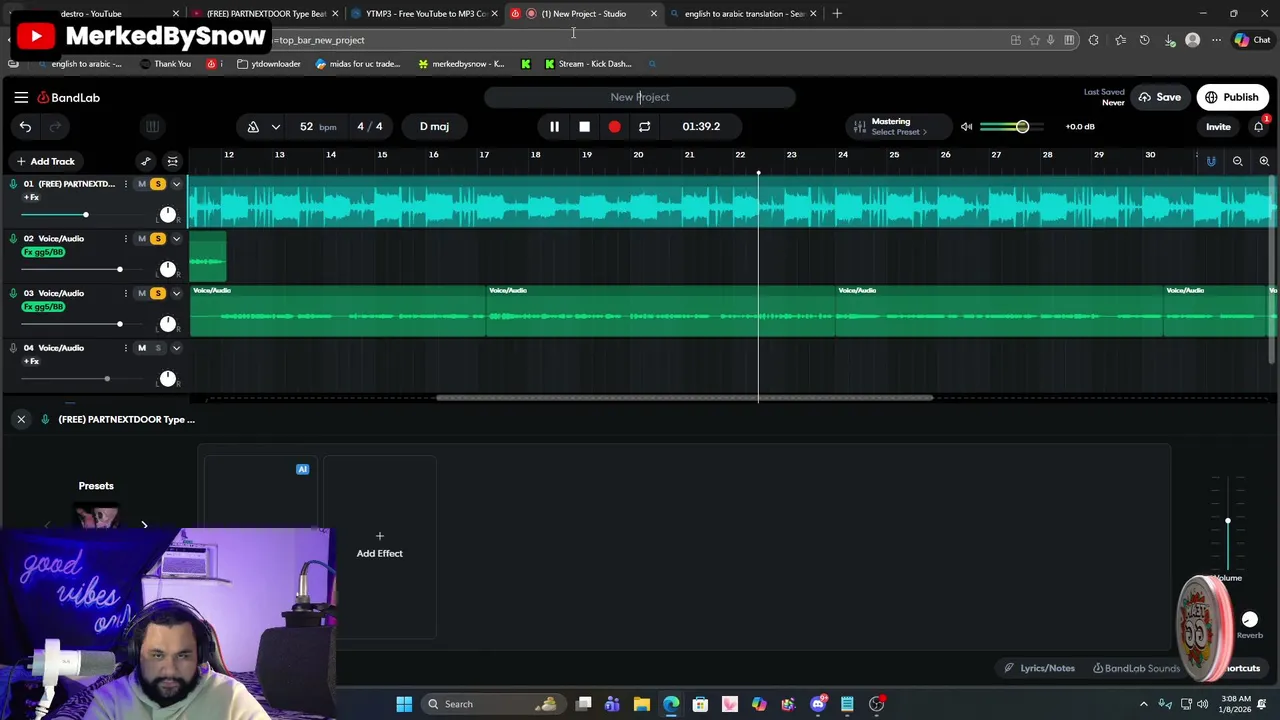Mute track 02 Voice/Audio
Screen dimensions: 1280x720
pos(142,239)
